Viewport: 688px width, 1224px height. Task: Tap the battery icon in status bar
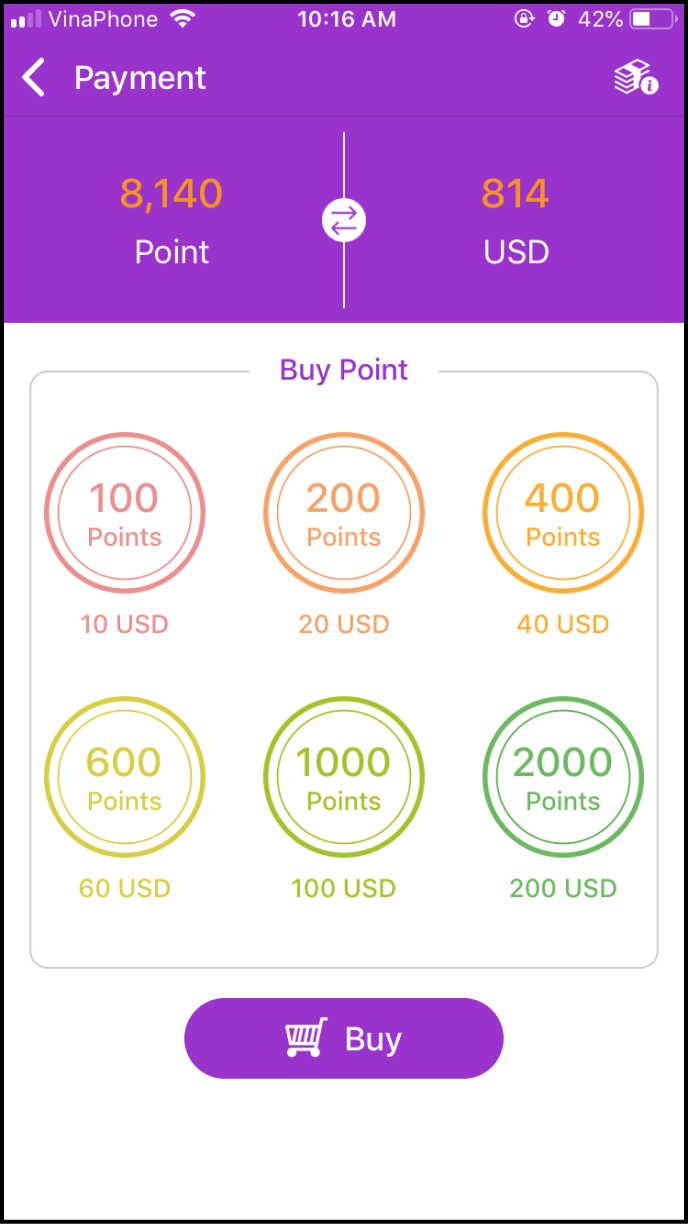click(655, 19)
